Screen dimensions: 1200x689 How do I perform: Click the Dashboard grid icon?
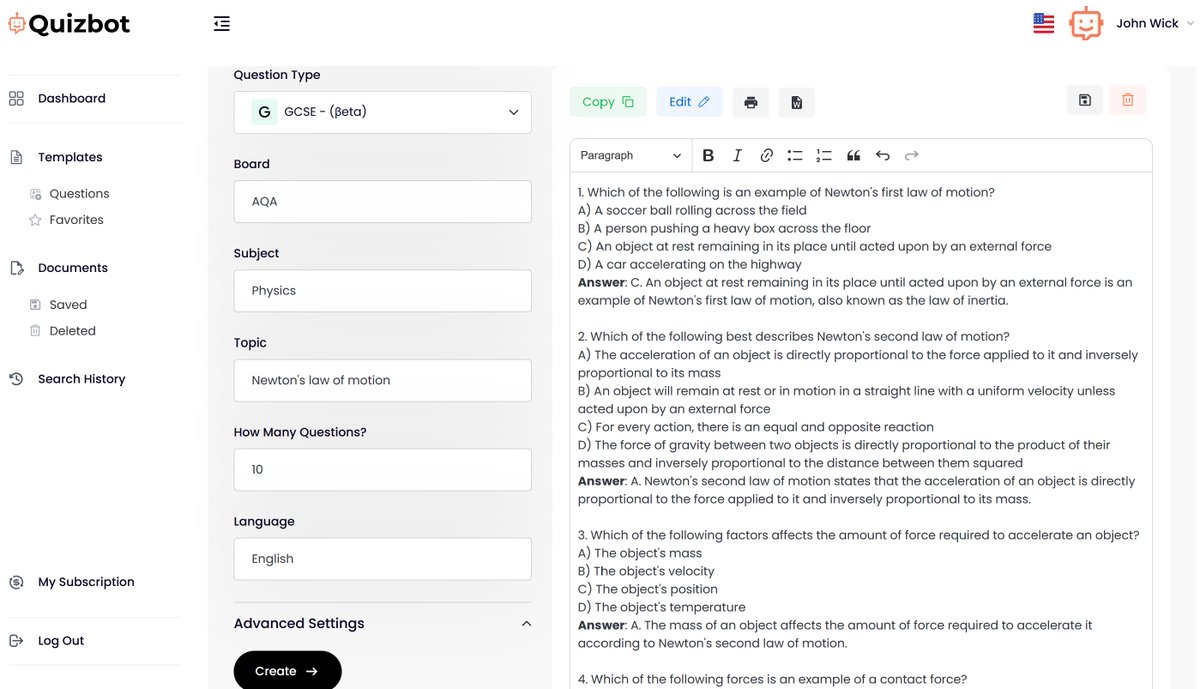[16, 98]
